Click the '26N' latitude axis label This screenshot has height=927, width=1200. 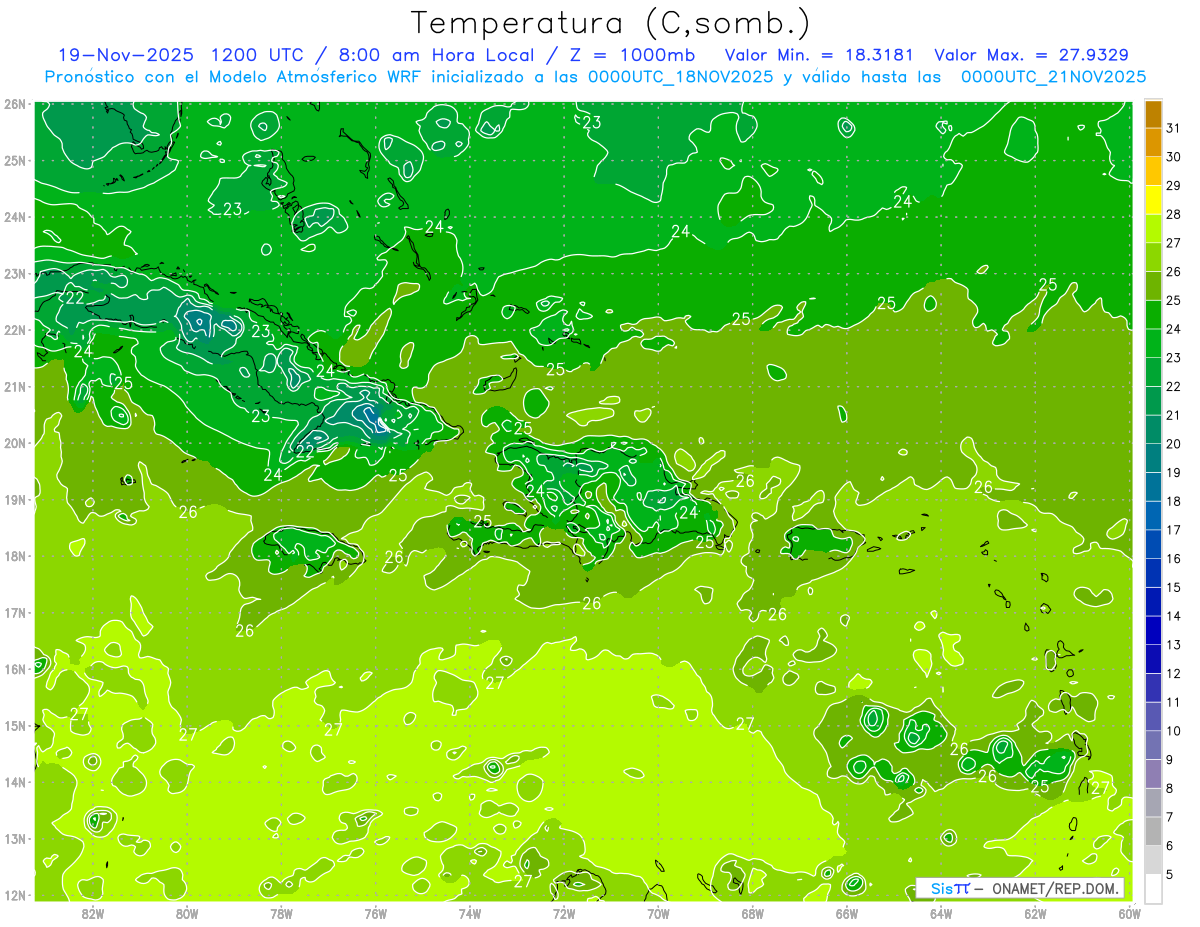[14, 104]
